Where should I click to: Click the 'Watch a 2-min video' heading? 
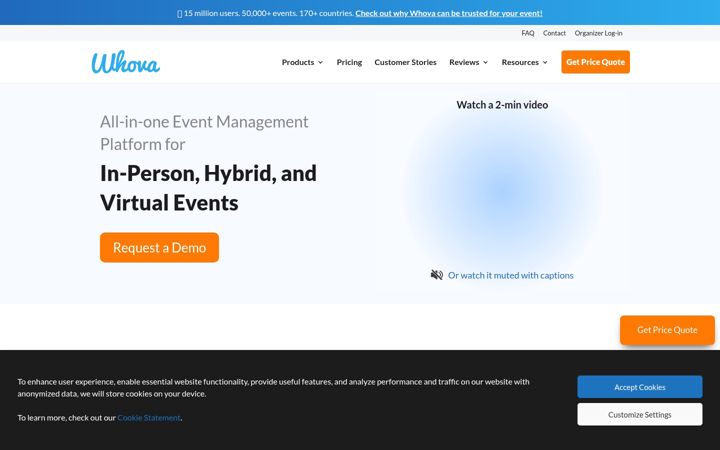[x=502, y=105]
